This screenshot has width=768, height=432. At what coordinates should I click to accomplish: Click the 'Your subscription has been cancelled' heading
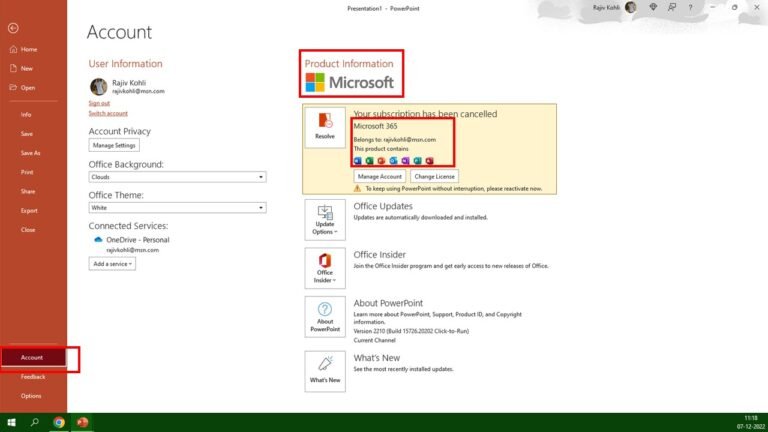tap(425, 114)
